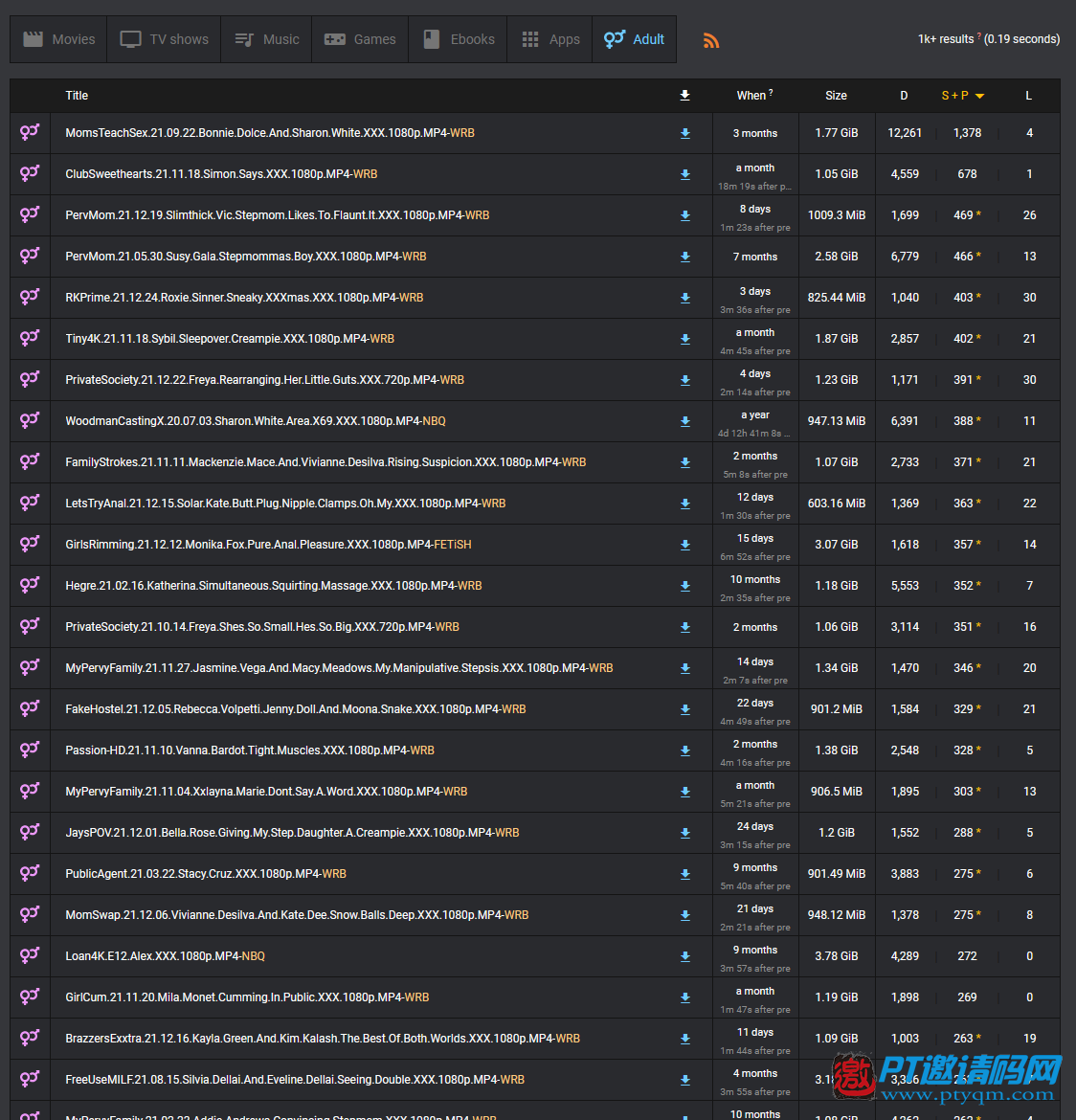
Task: Click the category icon in the Loan4K row
Action: [x=30, y=955]
